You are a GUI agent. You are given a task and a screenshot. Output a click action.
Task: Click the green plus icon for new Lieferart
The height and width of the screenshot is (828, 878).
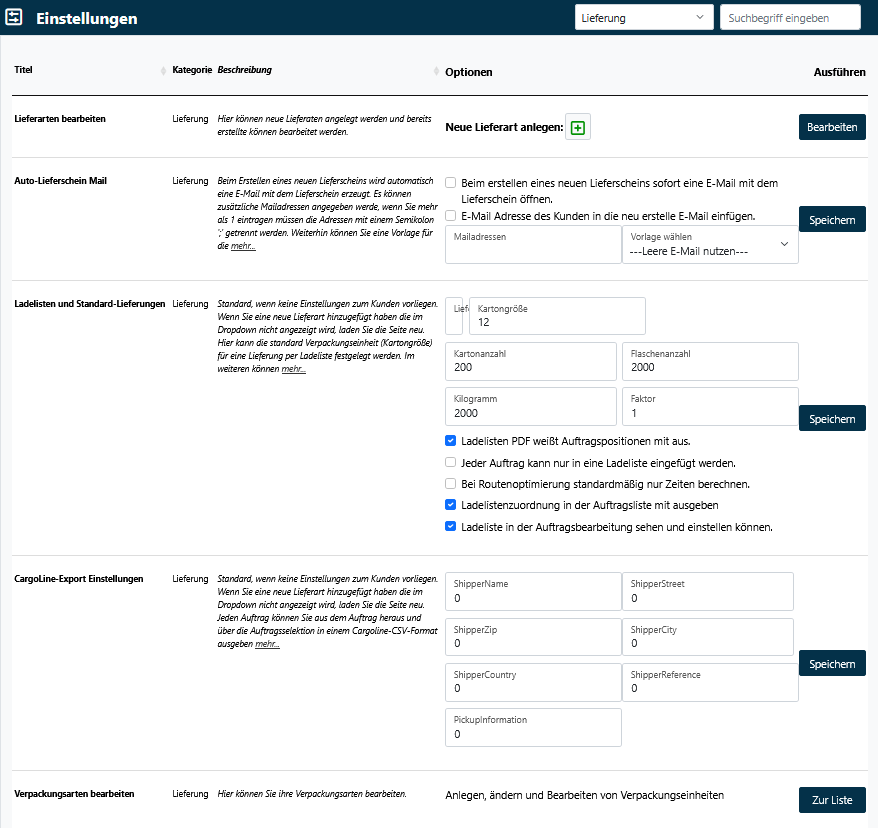pos(578,128)
